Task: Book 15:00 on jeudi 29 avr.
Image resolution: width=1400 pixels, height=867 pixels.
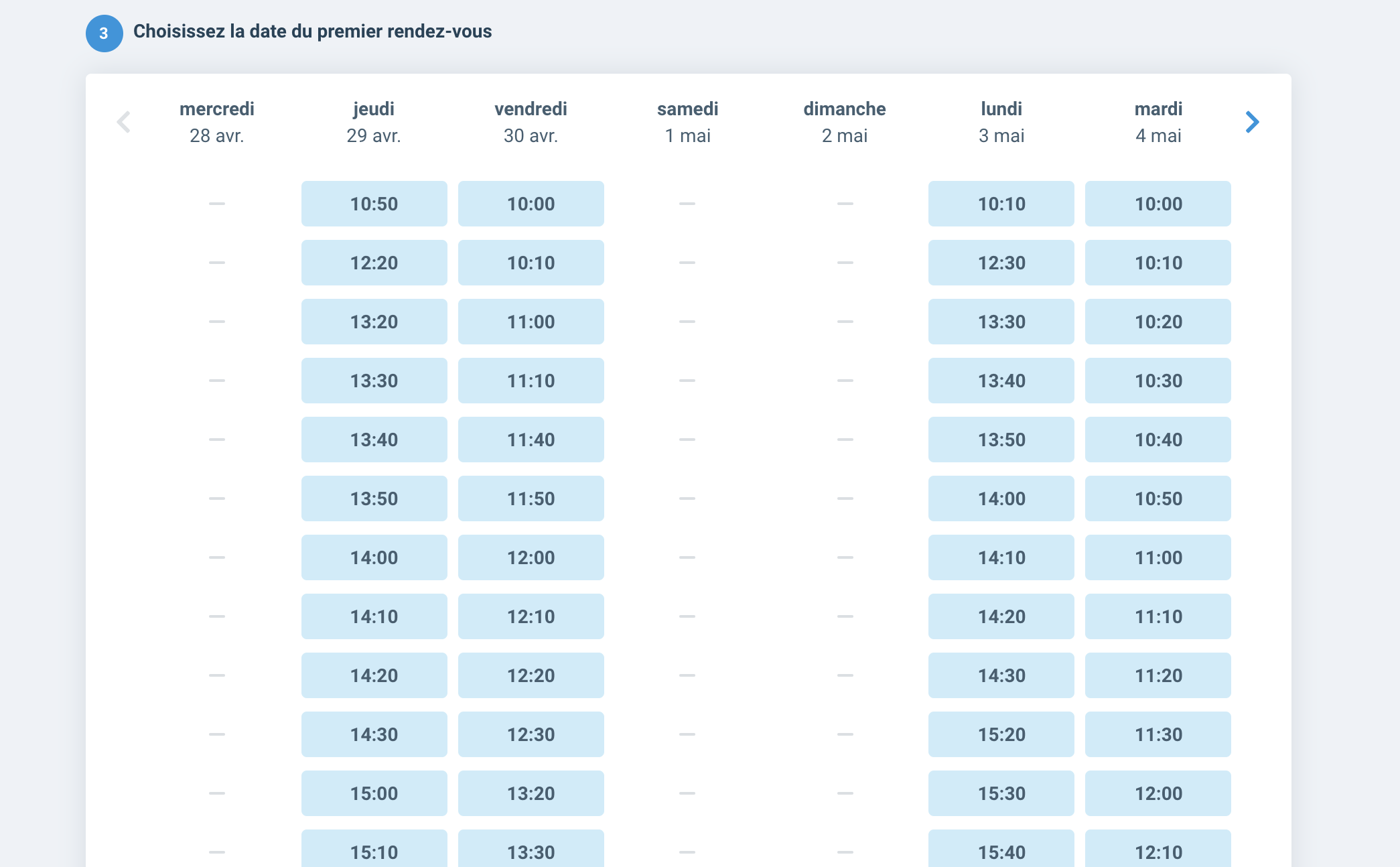Action: (x=374, y=793)
